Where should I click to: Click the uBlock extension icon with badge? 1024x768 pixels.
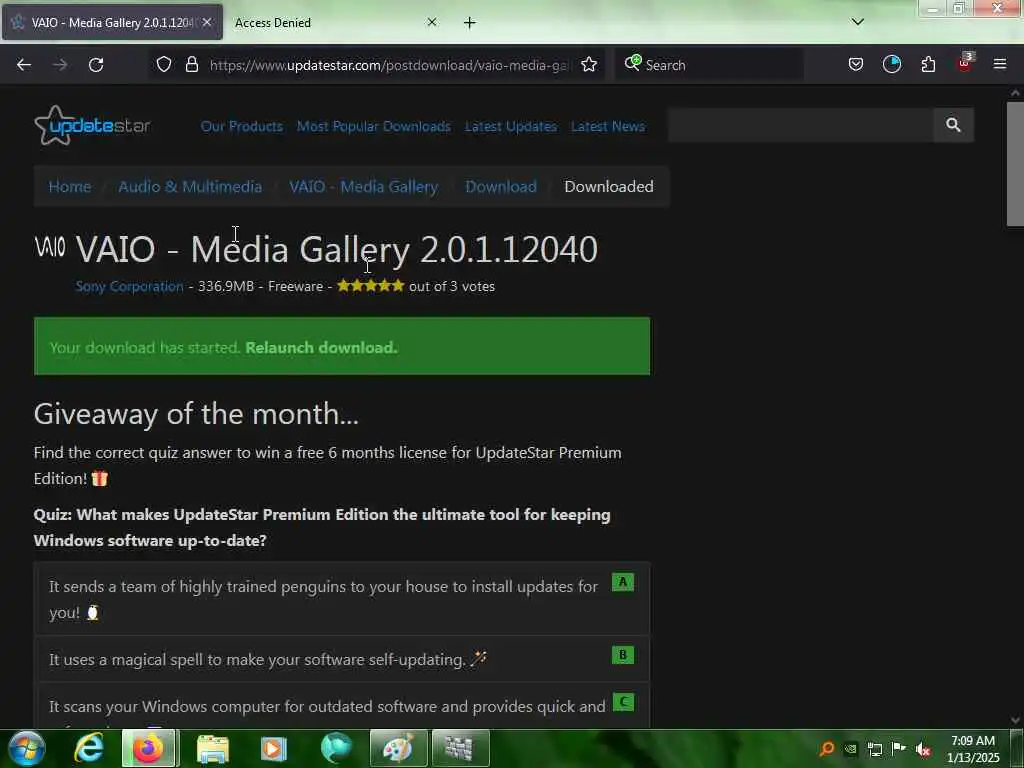coord(965,63)
